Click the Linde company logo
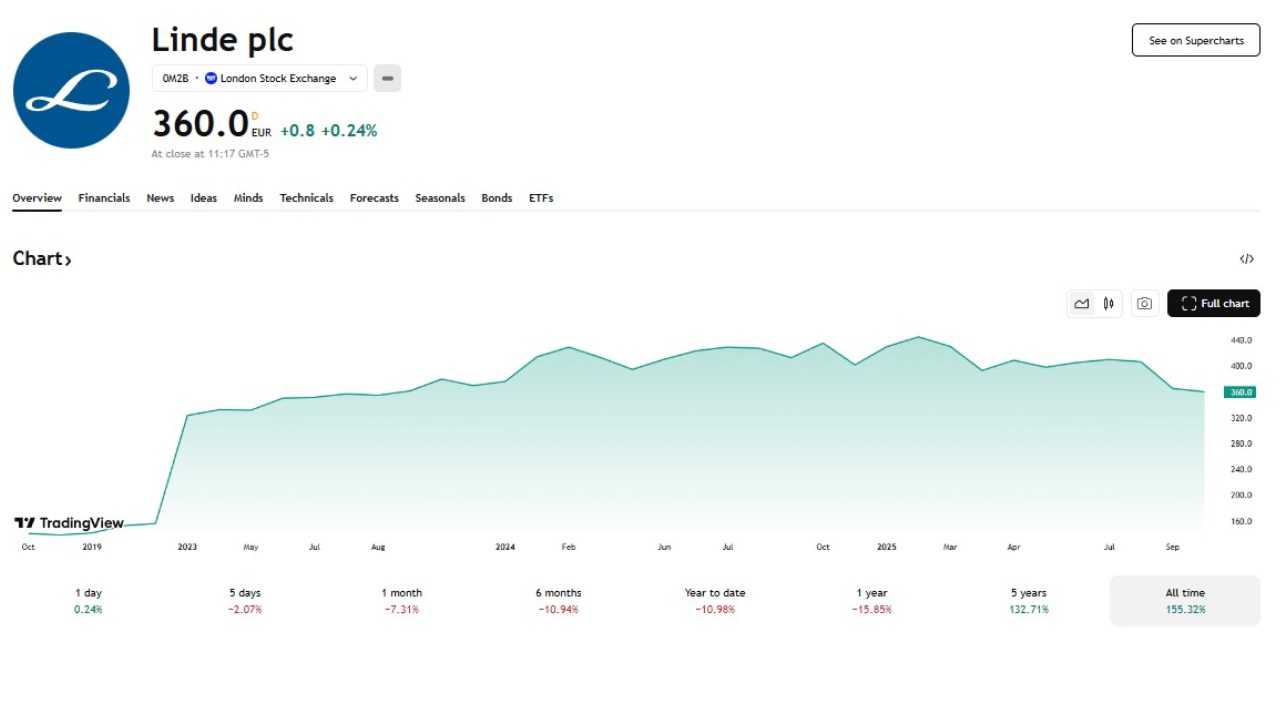Image resolution: width=1280 pixels, height=720 pixels. click(70, 90)
